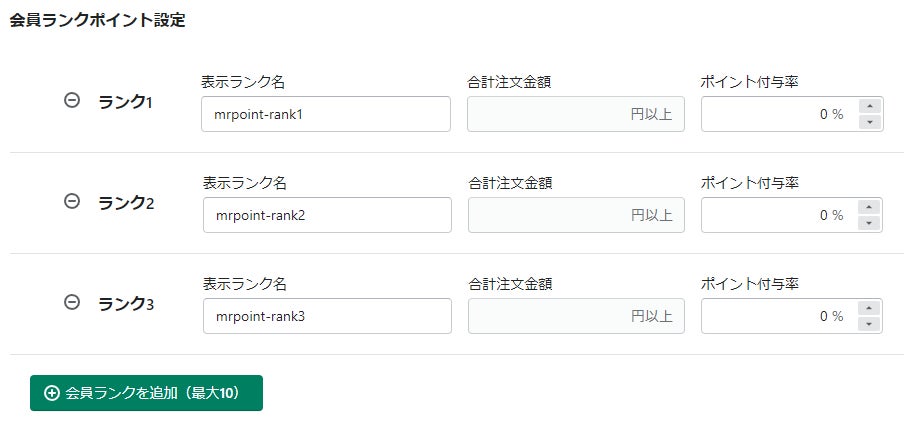Decrease Rank 2 point rate with down arrow
Viewport: 913px width, 427px height.
(x=870, y=223)
